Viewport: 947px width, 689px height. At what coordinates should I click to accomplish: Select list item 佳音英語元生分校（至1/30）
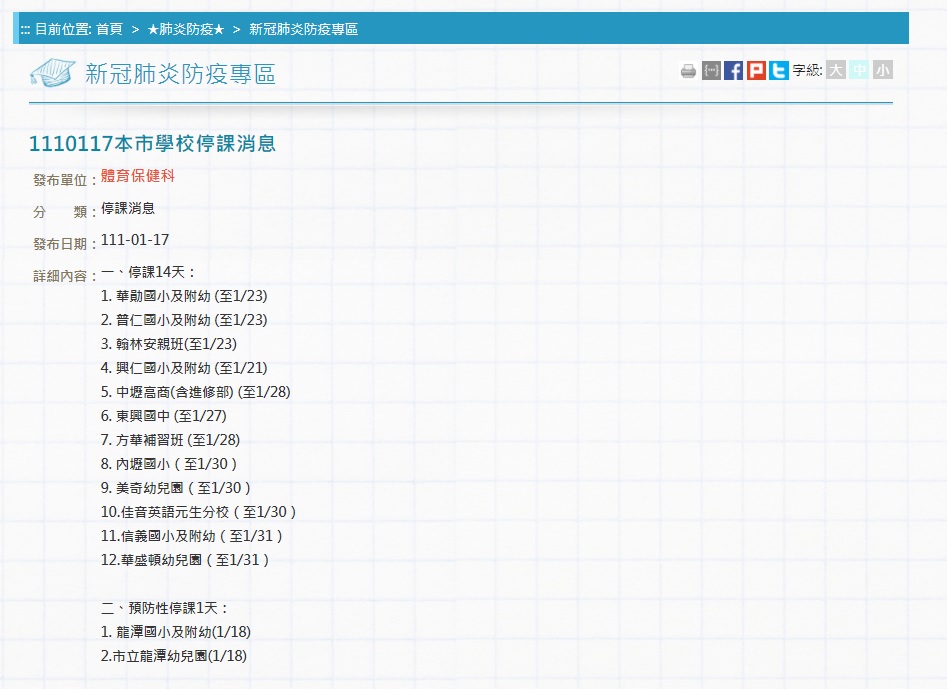[199, 512]
